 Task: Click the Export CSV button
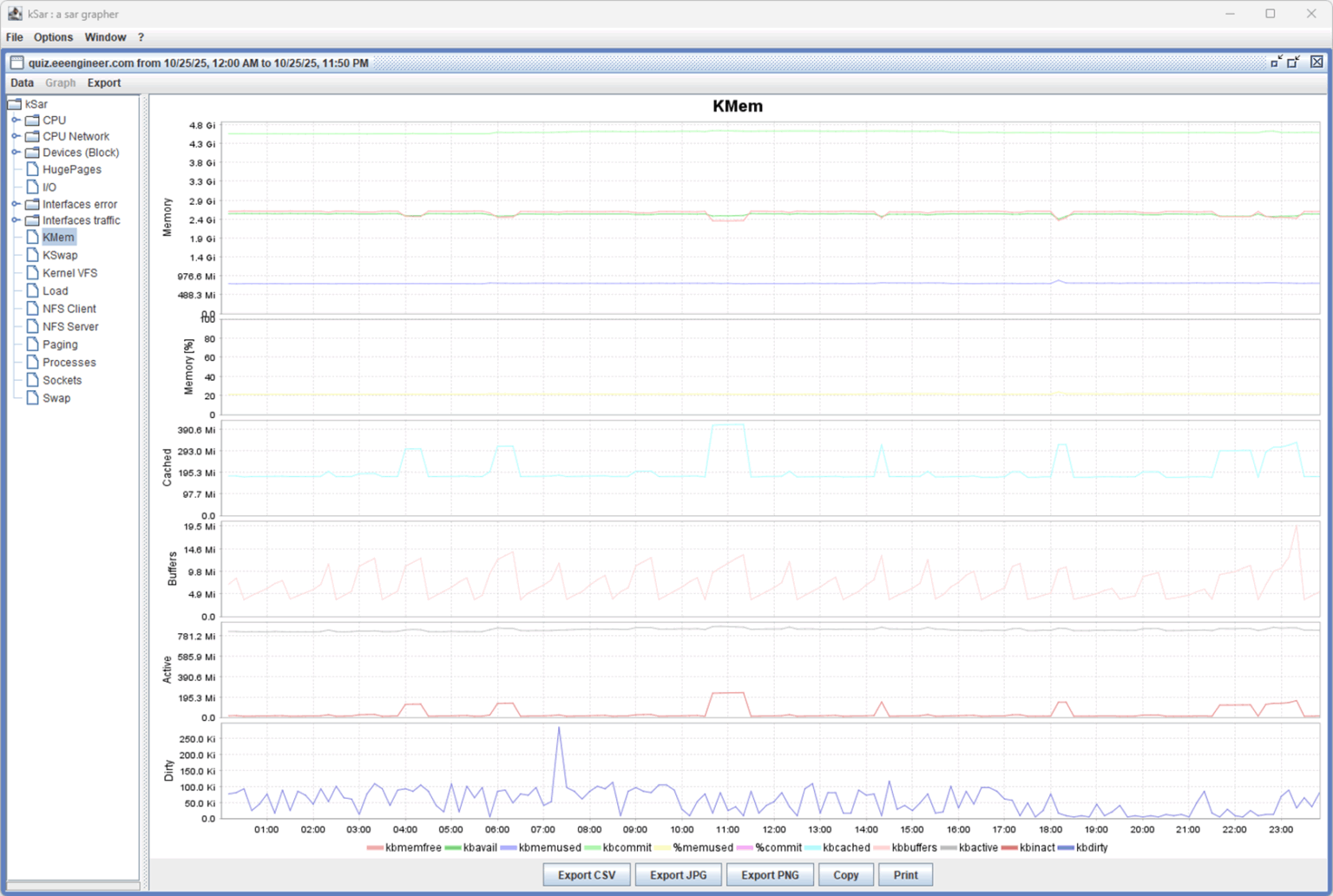coord(586,874)
